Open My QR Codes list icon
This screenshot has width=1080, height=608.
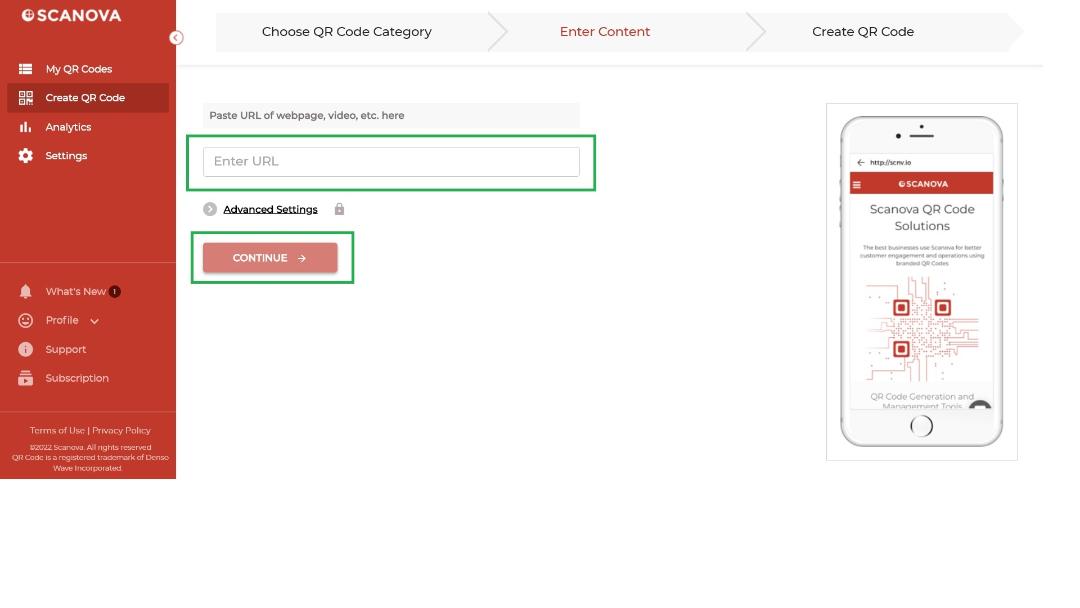pos(25,69)
